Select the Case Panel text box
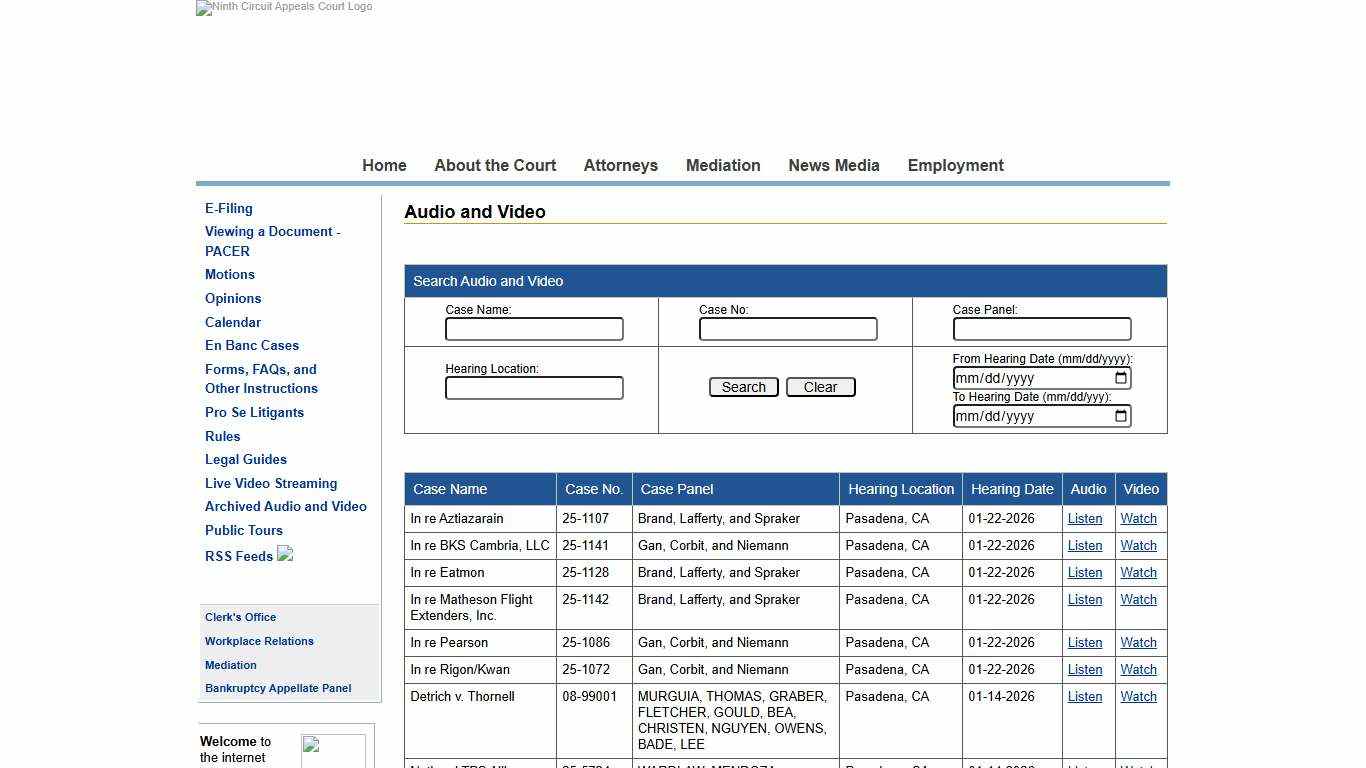Screen dimensions: 1366x768 [1041, 329]
